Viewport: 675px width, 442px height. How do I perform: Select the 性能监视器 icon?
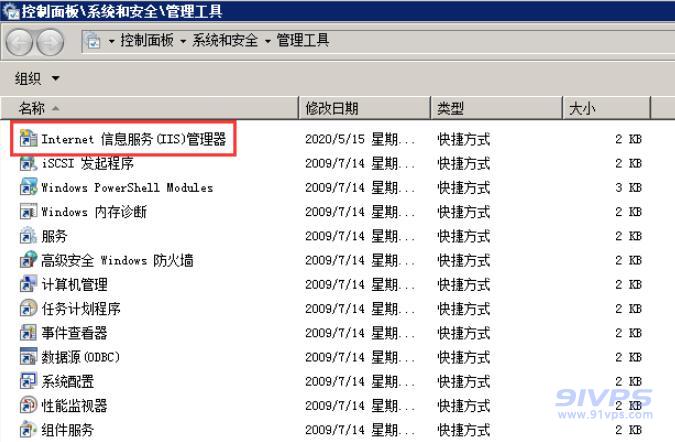coord(28,405)
